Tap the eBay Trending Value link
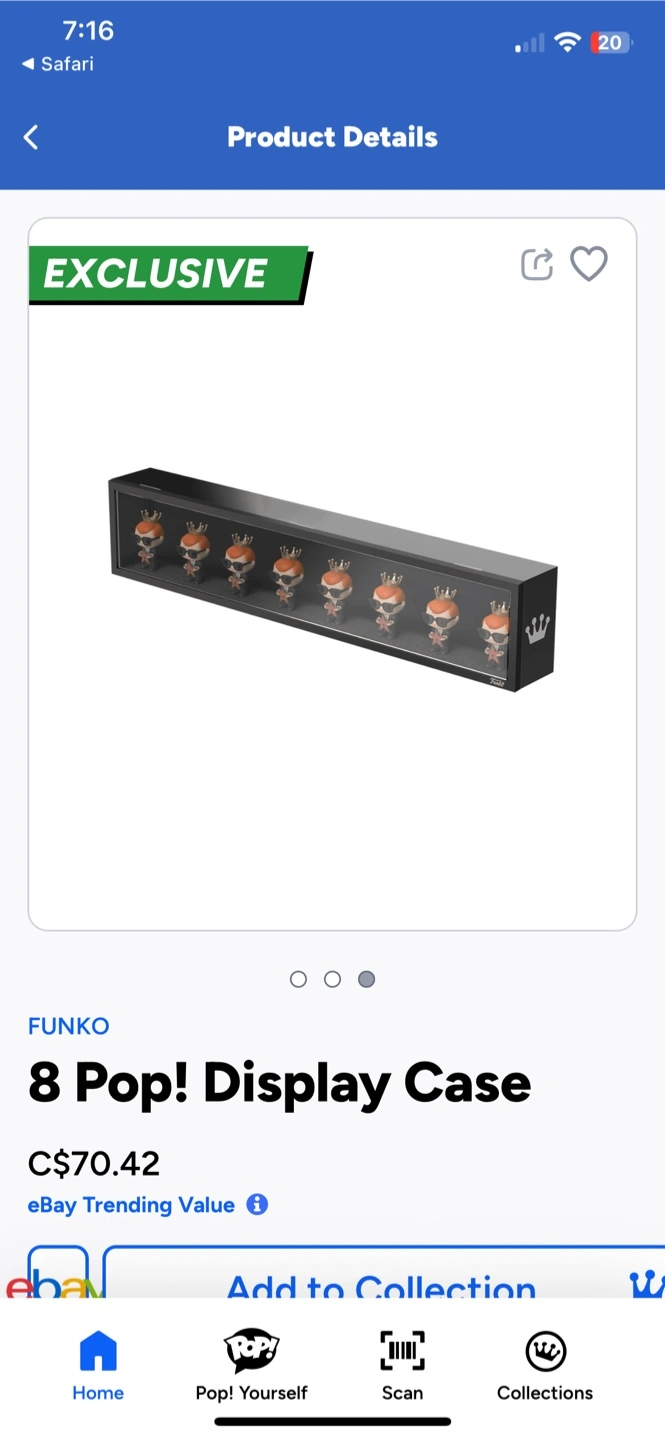 [131, 1205]
